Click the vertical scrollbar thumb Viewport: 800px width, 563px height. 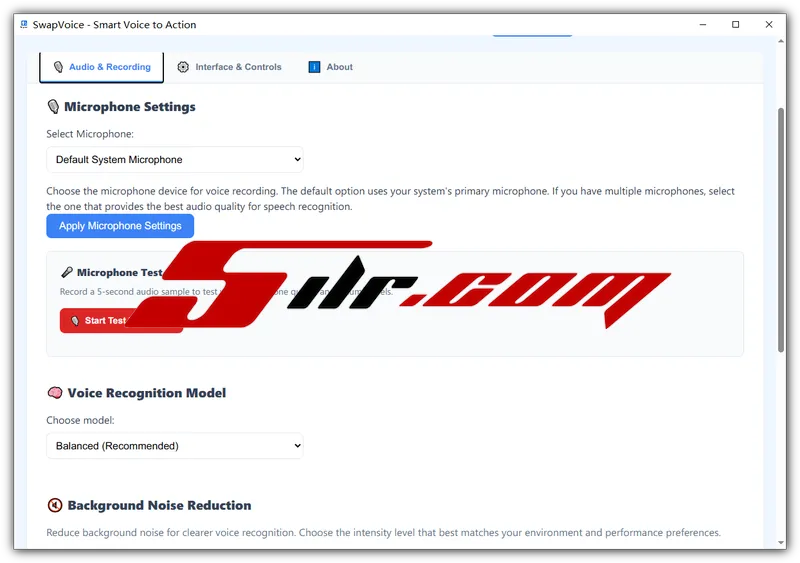click(781, 230)
